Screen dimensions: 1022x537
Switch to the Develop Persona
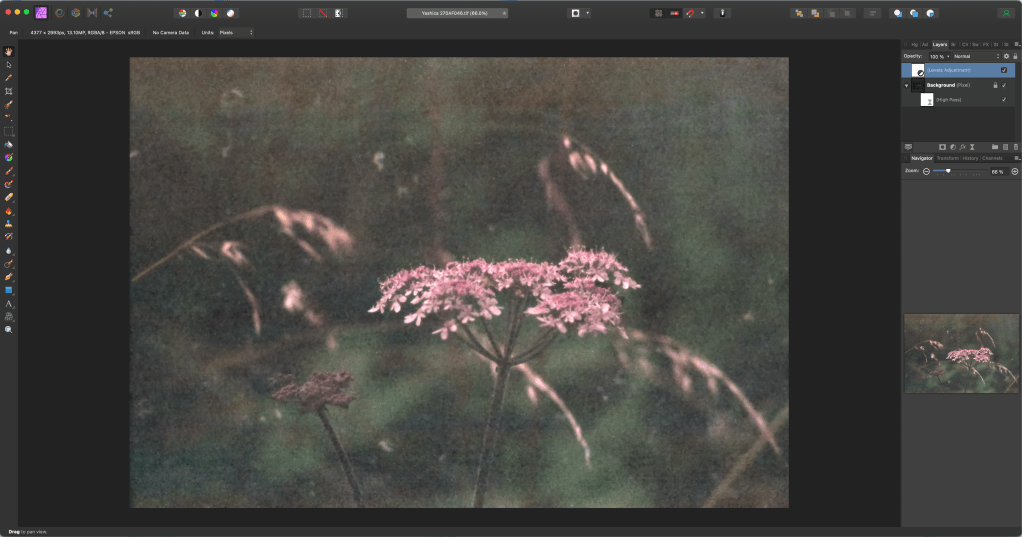tap(75, 13)
